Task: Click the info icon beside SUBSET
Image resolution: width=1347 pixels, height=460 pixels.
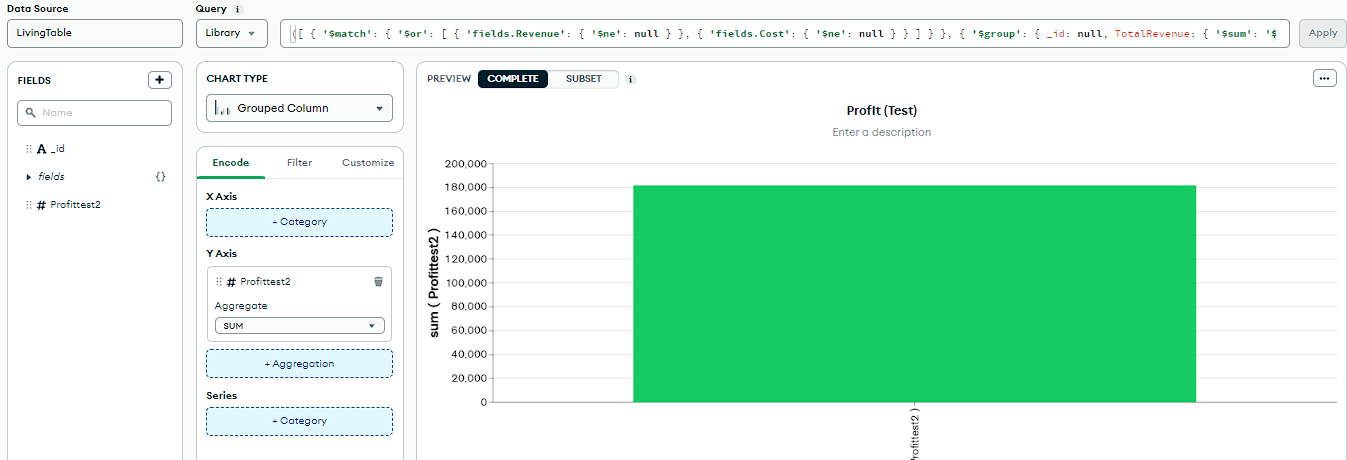Action: click(631, 79)
